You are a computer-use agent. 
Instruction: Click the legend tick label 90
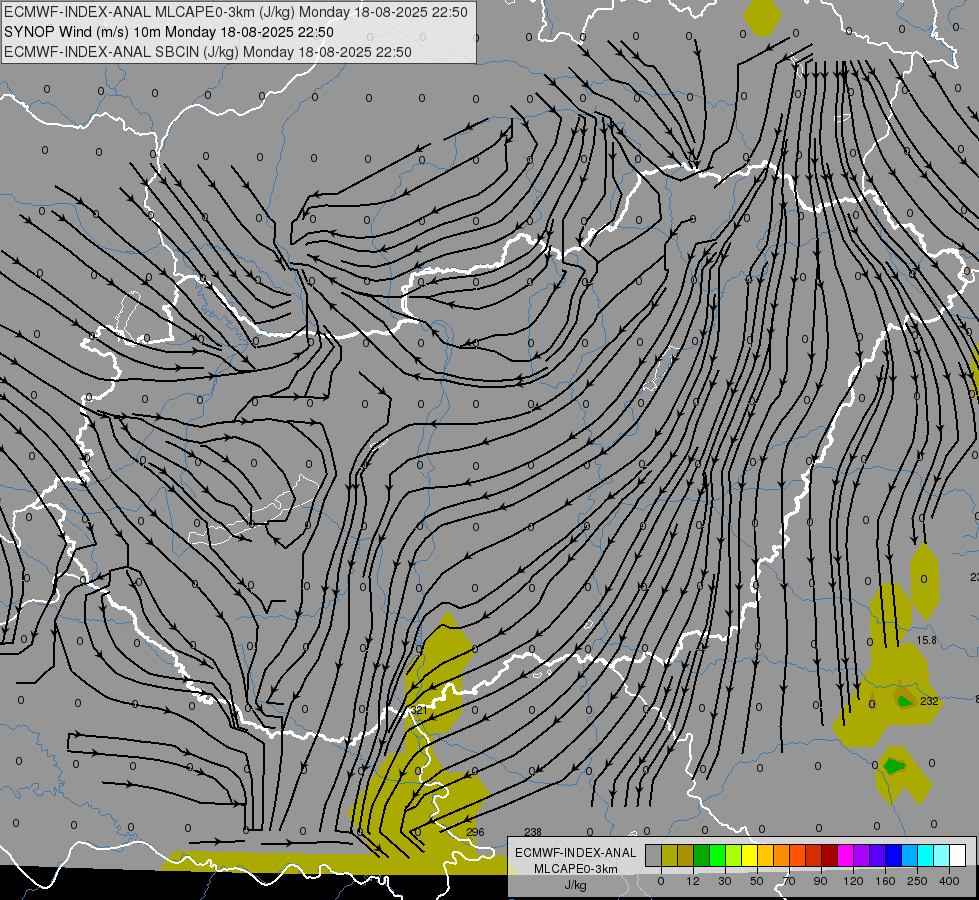click(820, 881)
